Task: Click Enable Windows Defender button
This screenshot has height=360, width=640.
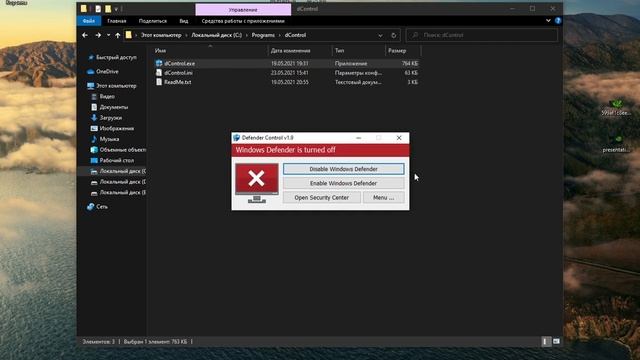Action: [343, 183]
